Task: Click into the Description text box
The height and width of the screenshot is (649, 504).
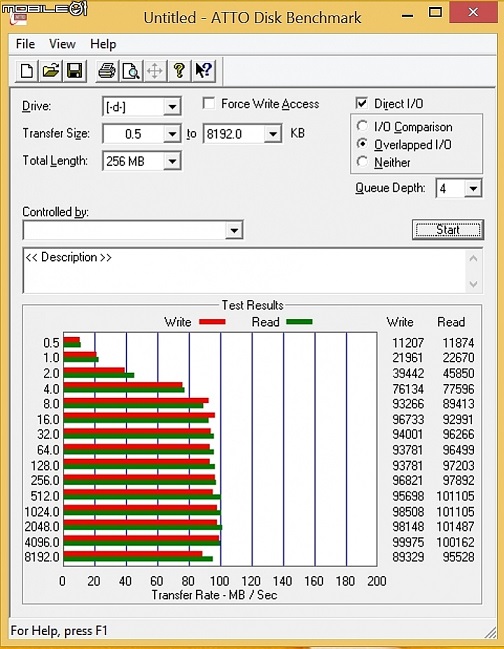Action: (245, 271)
